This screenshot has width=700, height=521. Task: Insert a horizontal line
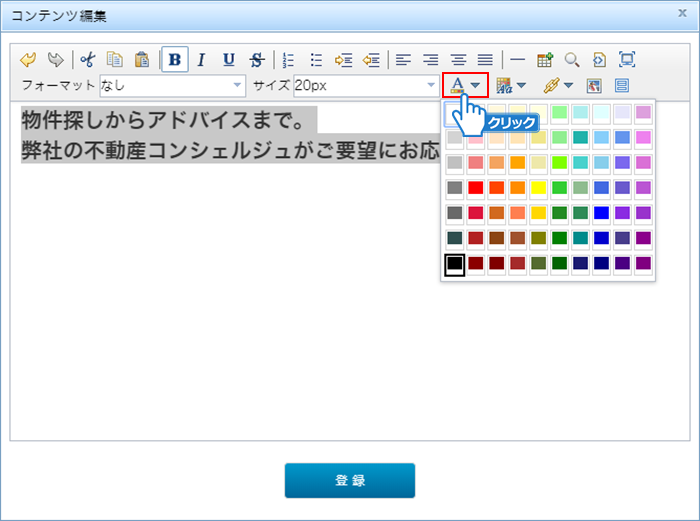(516, 60)
